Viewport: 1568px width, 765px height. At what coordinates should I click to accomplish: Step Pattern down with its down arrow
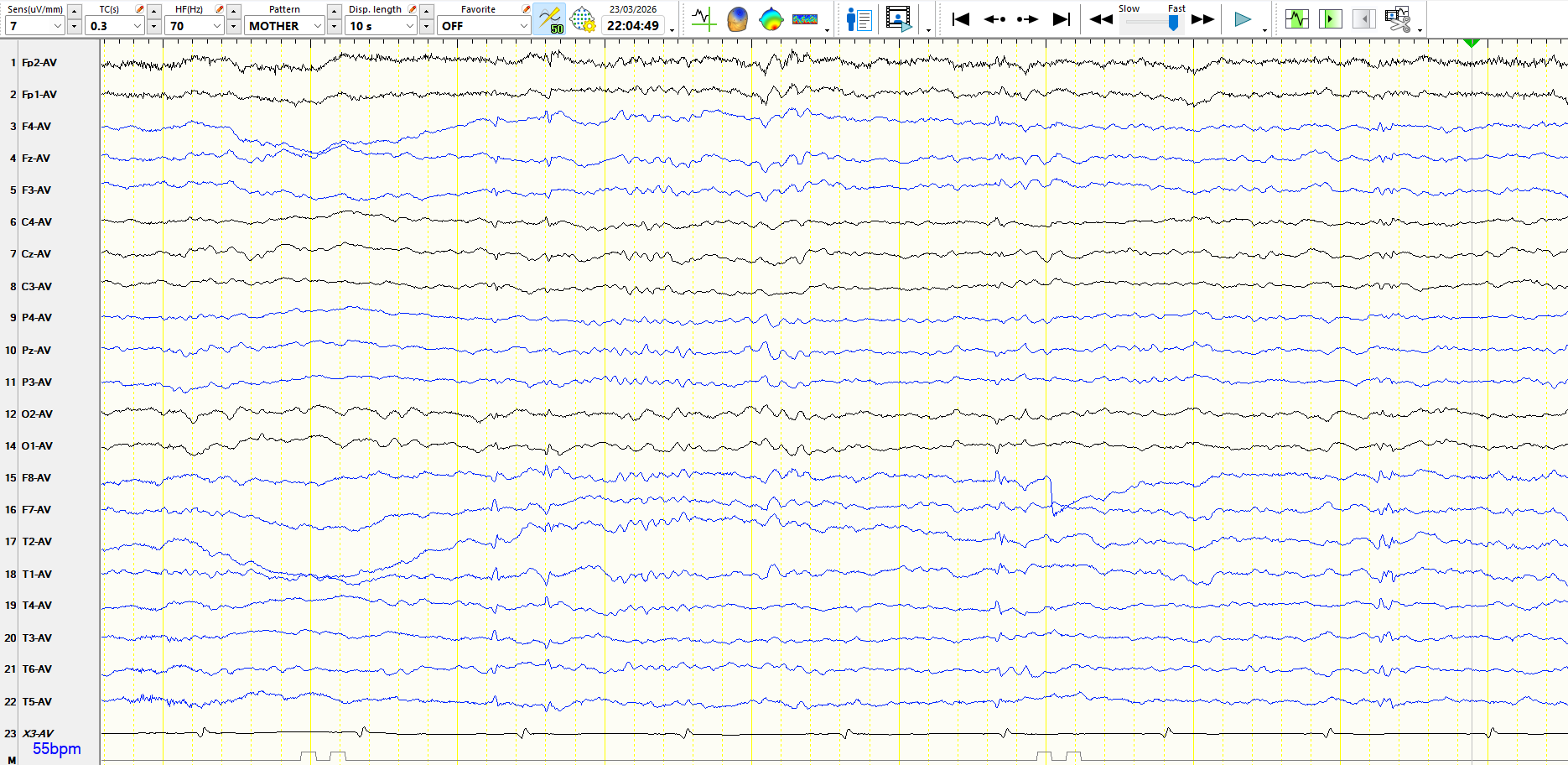[334, 26]
